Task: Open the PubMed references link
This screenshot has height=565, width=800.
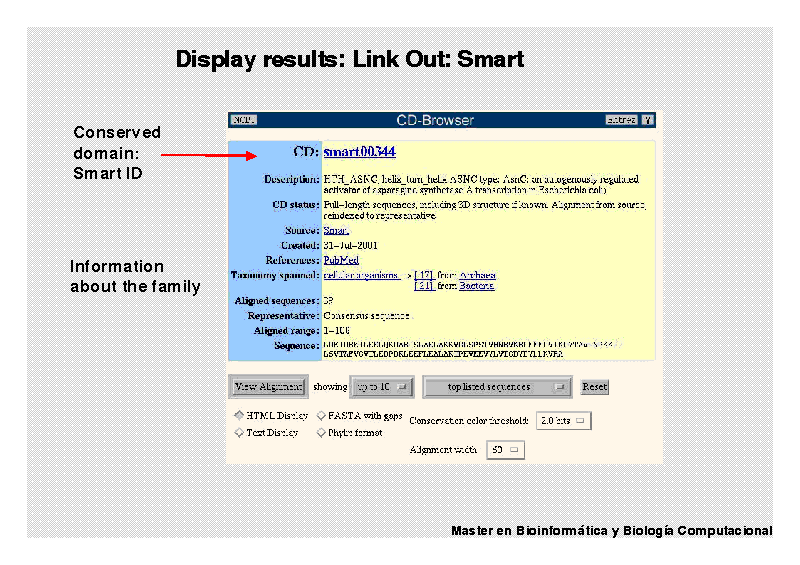Action: point(341,260)
